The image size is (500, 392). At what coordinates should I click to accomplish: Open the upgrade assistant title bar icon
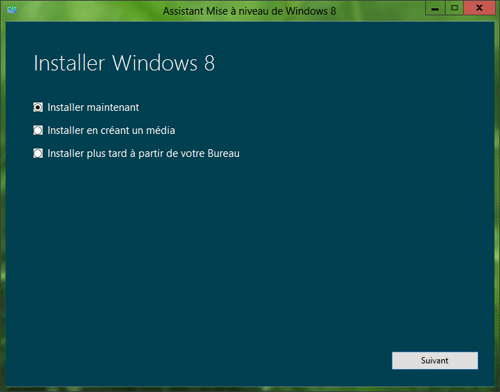point(12,10)
